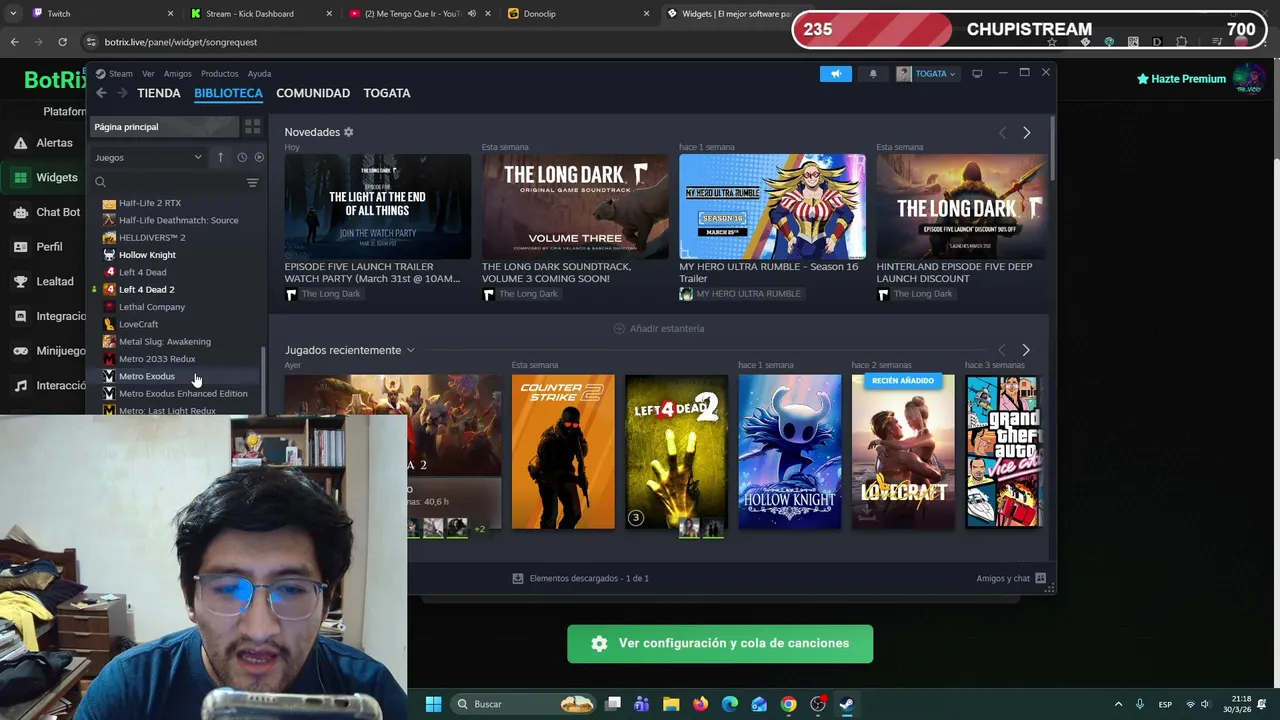Focus the Steam library search field
Viewport: 1280px width, 720px height.
pyautogui.click(x=168, y=182)
